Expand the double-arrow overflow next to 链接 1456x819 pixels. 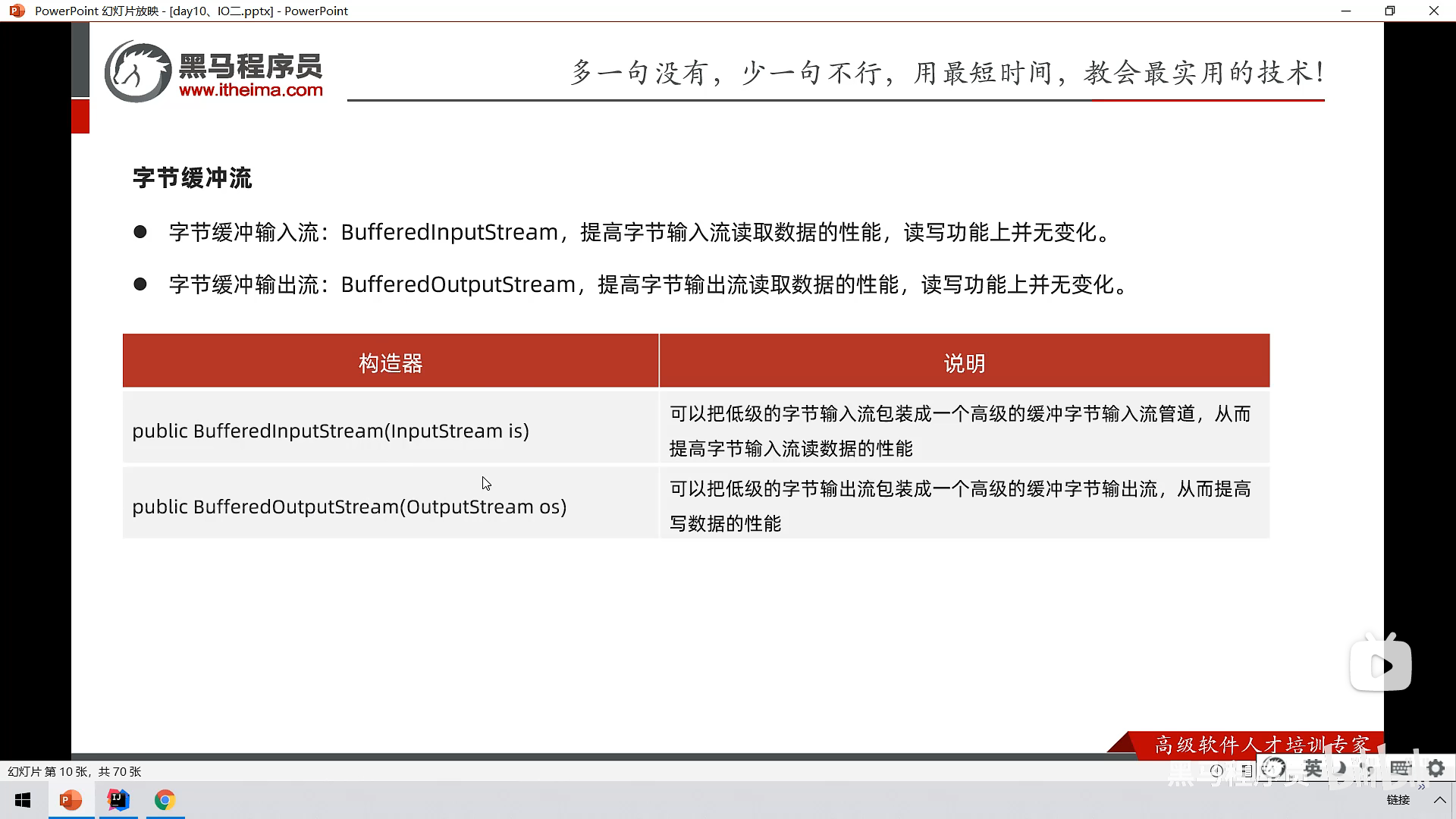tap(1421, 787)
